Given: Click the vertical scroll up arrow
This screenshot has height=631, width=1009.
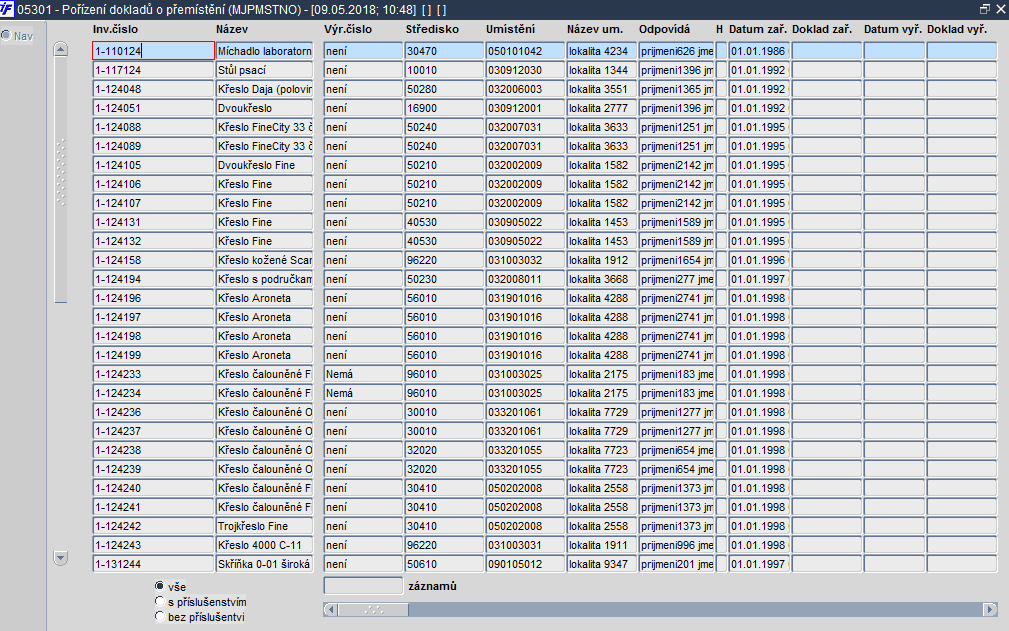Looking at the screenshot, I should click(60, 50).
